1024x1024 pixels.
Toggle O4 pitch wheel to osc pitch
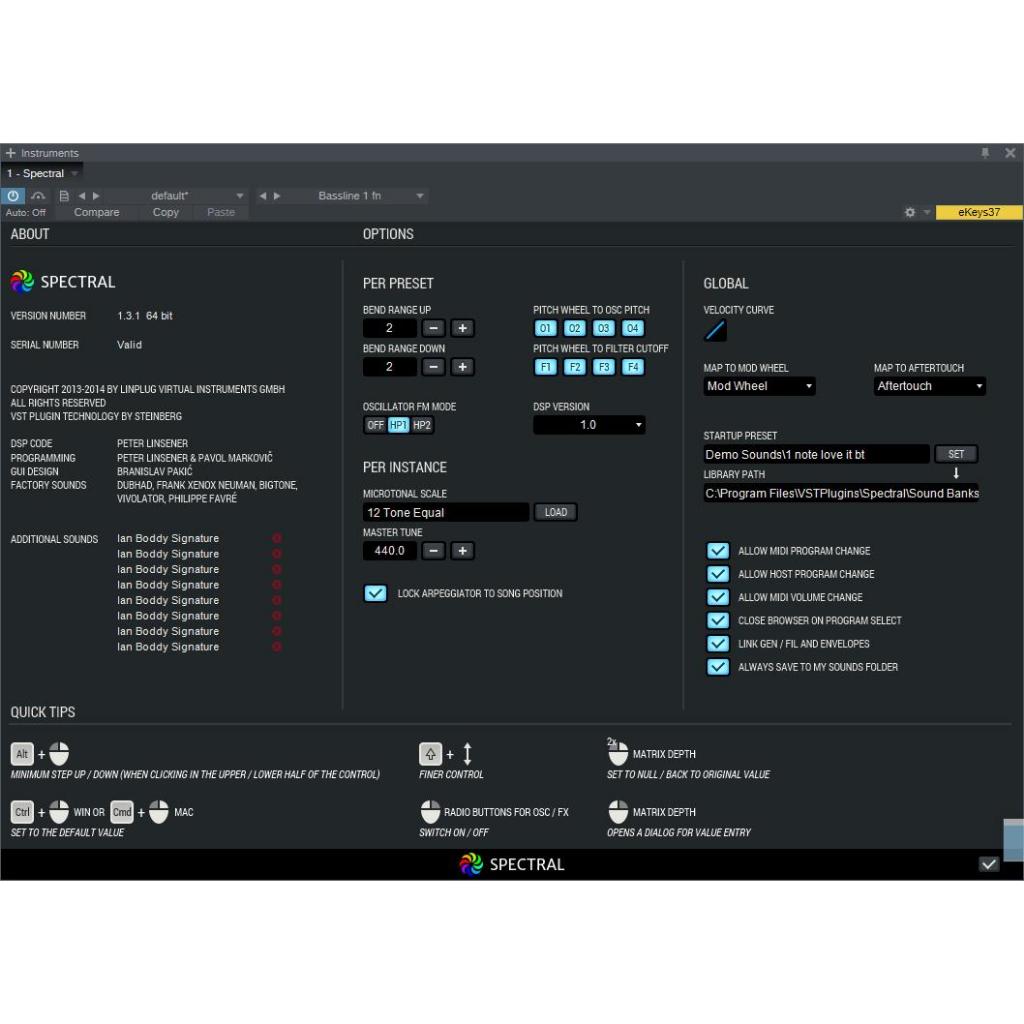click(633, 328)
